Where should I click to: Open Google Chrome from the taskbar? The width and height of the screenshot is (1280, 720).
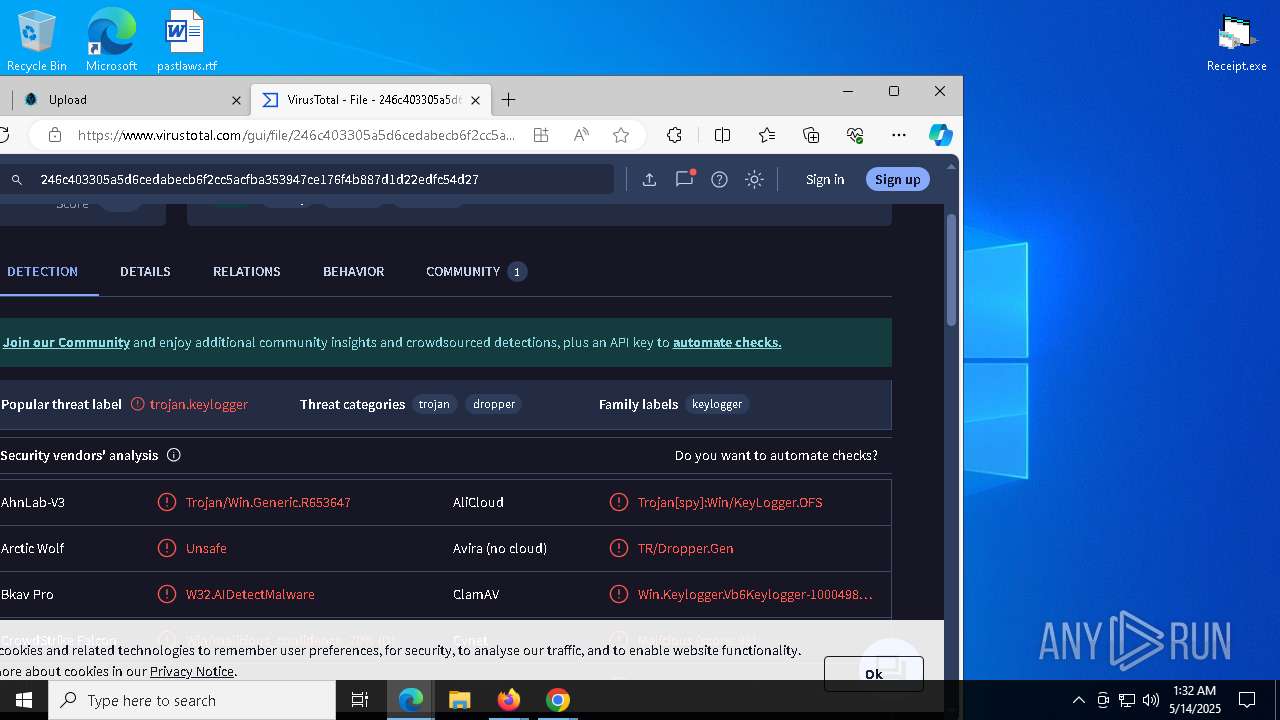point(558,700)
